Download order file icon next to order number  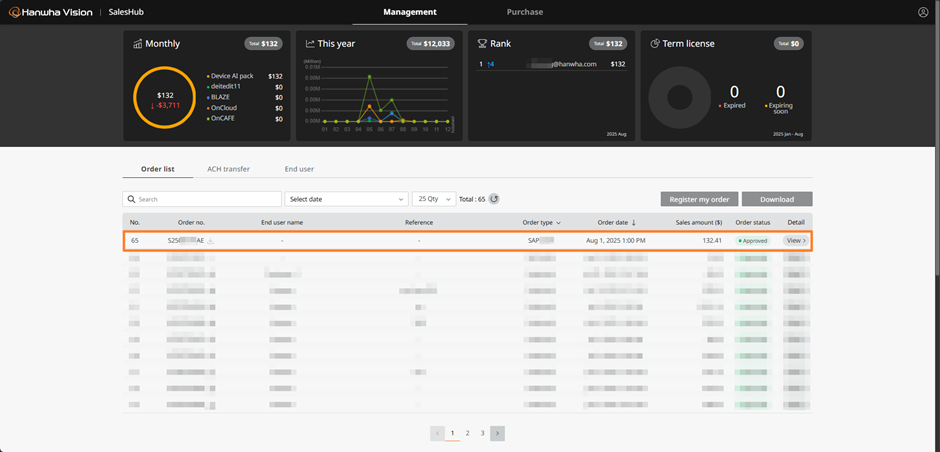[x=211, y=241]
